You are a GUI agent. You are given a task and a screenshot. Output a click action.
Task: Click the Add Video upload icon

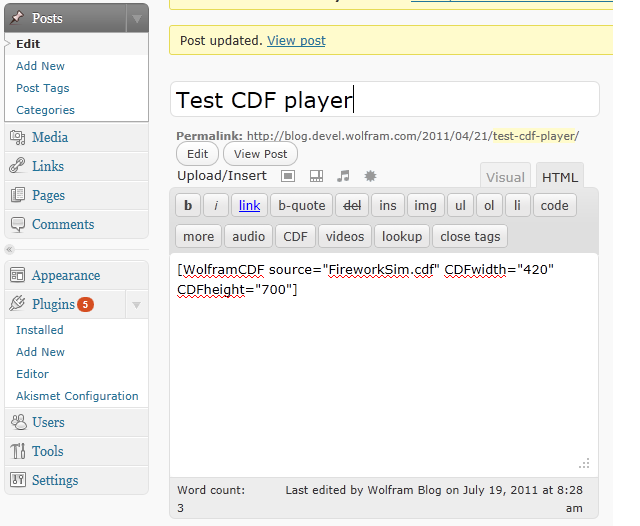click(316, 176)
